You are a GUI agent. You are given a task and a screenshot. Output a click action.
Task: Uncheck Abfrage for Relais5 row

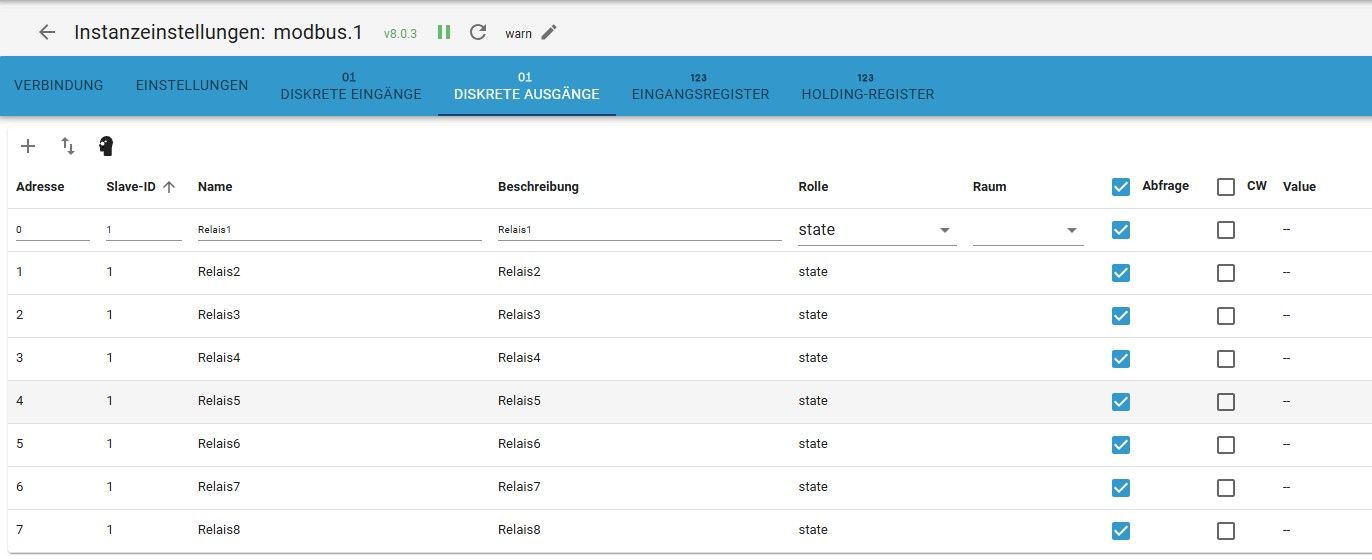click(1121, 401)
